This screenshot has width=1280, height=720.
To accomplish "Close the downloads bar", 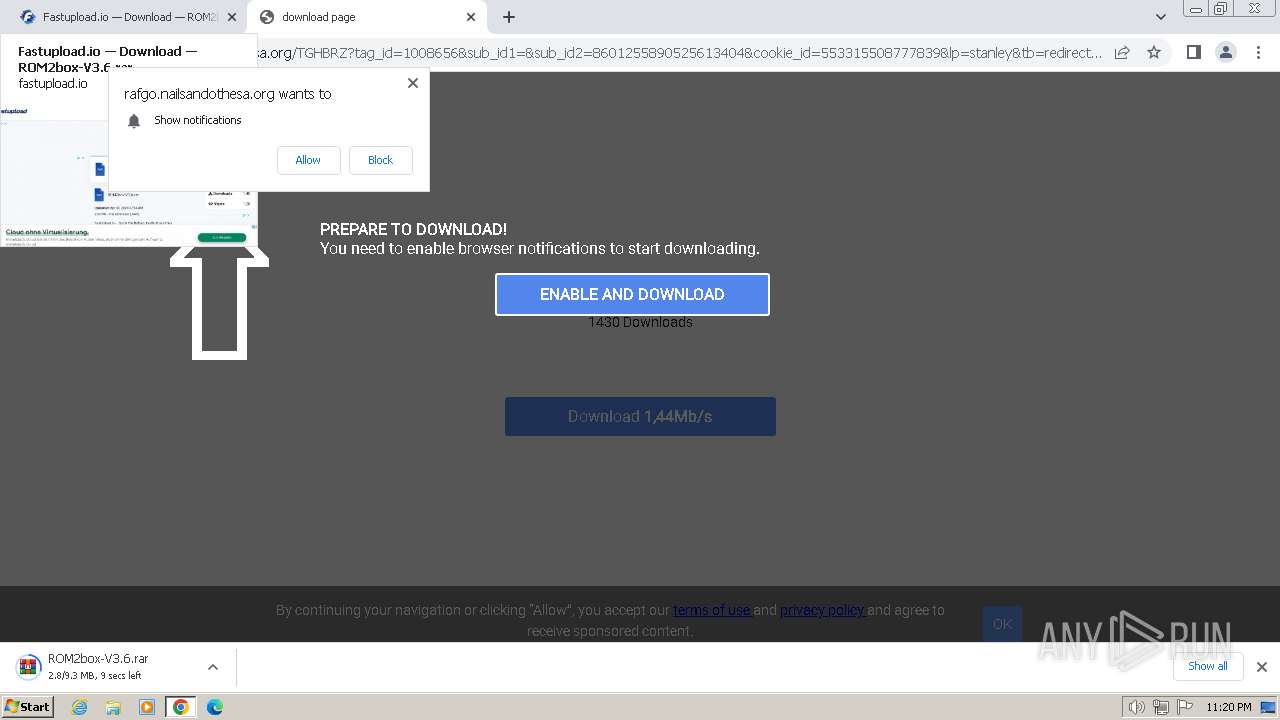I will (x=1261, y=667).
